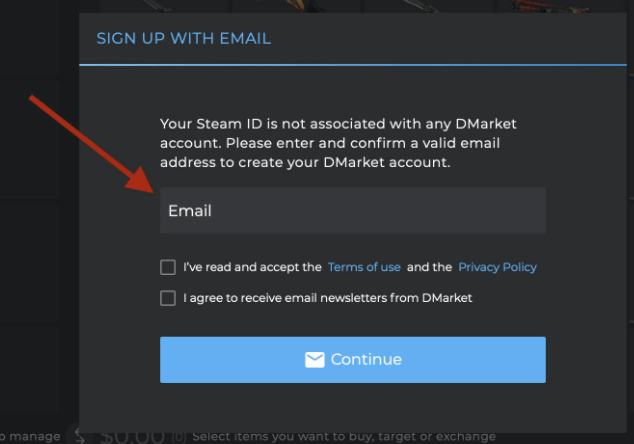Click the envelope icon on the Continue button
Viewport: 634px width, 444px height.
pos(315,360)
